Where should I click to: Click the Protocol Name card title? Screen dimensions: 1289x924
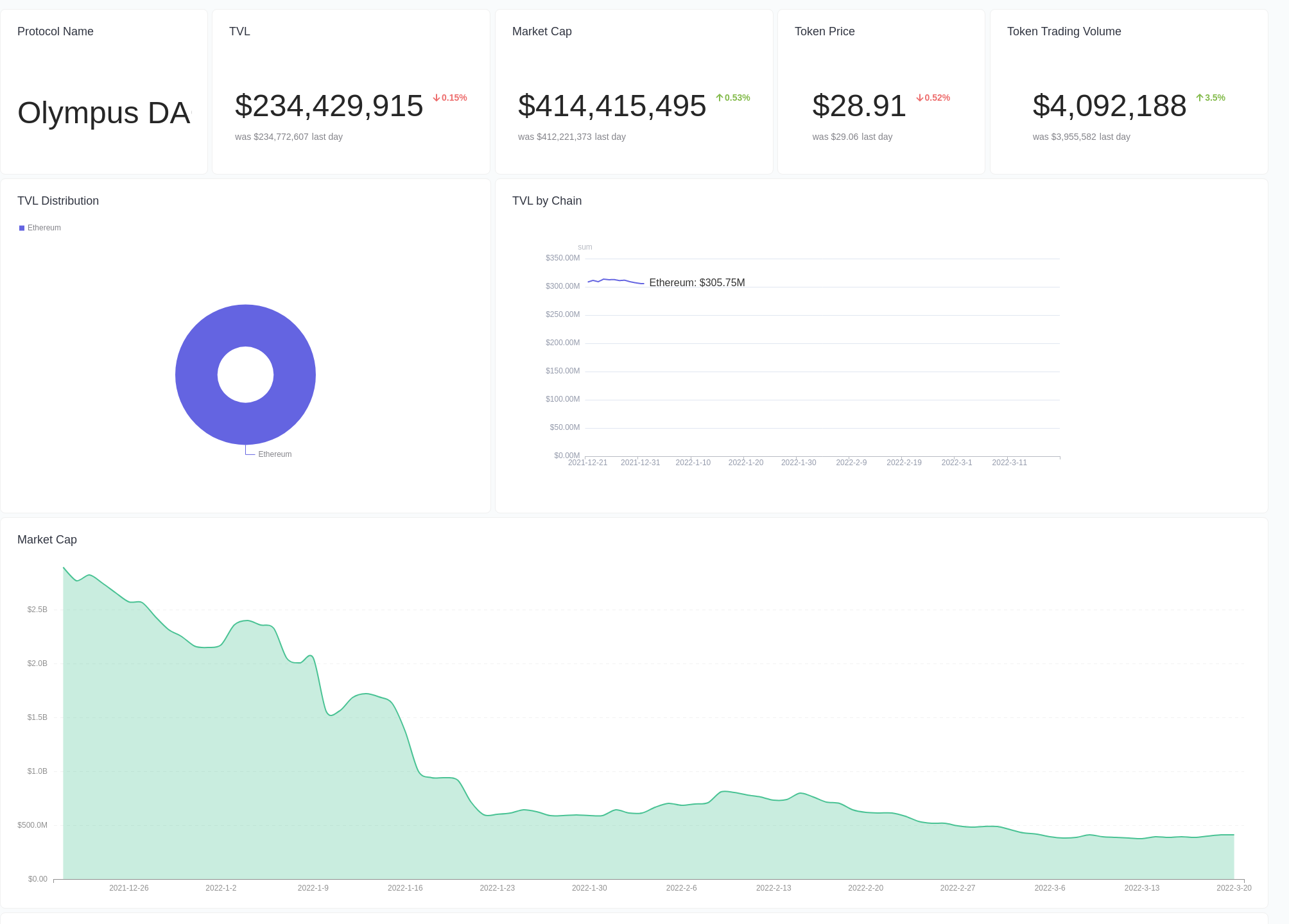click(55, 31)
